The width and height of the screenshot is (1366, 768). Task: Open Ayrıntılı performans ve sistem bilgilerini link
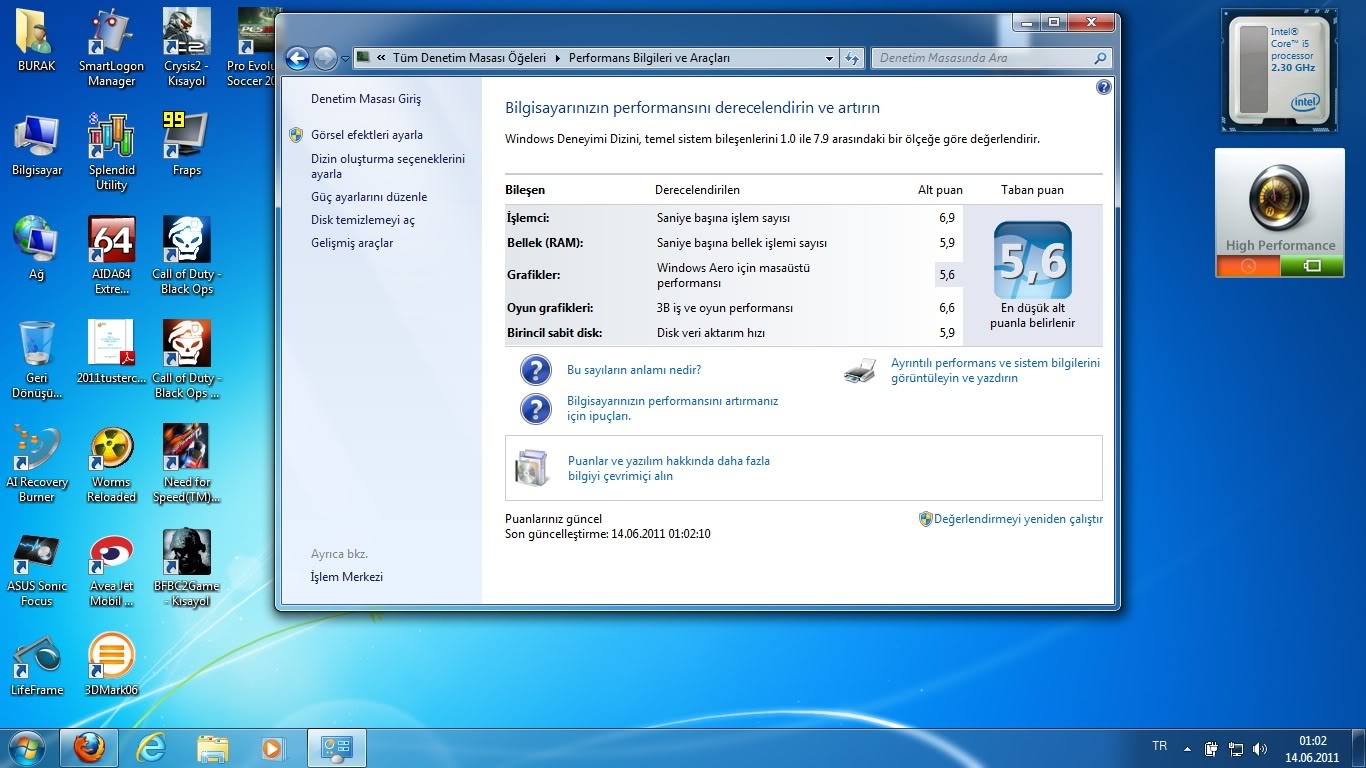pyautogui.click(x=995, y=371)
